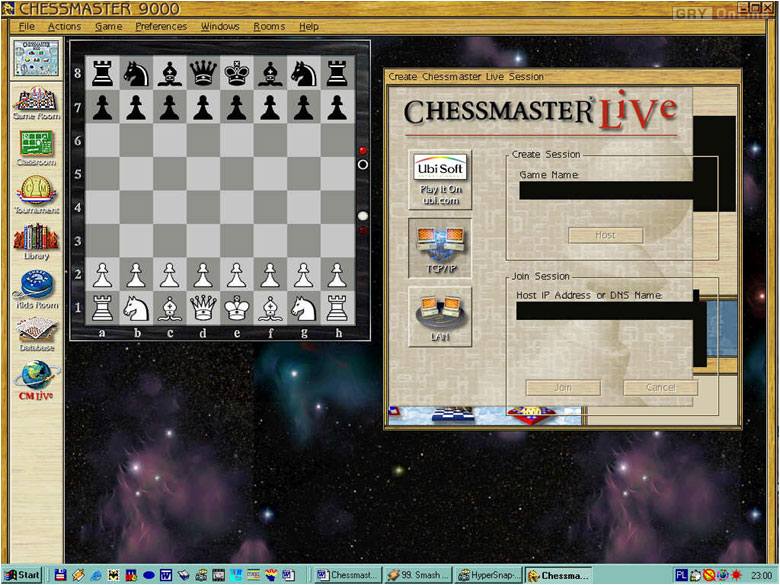Click the PL language indicator in tray
780x585 pixels.
[x=681, y=575]
